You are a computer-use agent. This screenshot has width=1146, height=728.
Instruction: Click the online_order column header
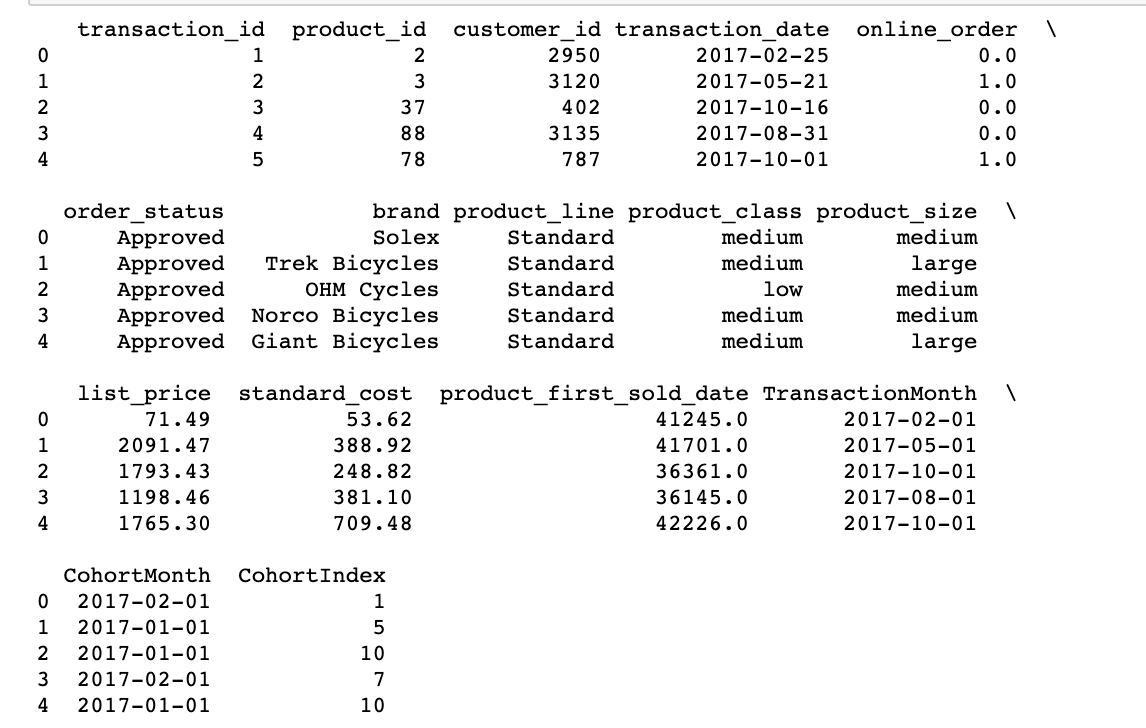[x=936, y=30]
